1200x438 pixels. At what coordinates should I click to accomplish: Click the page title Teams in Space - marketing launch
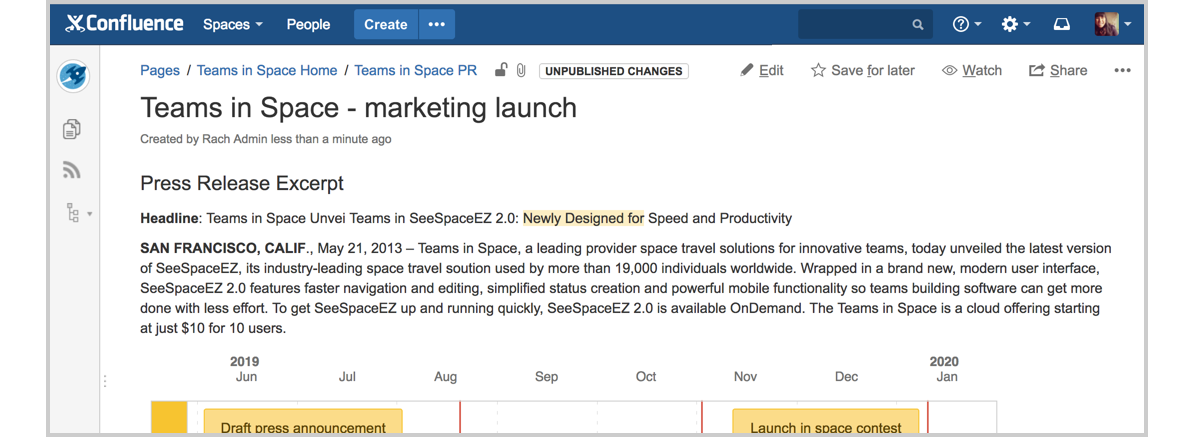pos(359,107)
